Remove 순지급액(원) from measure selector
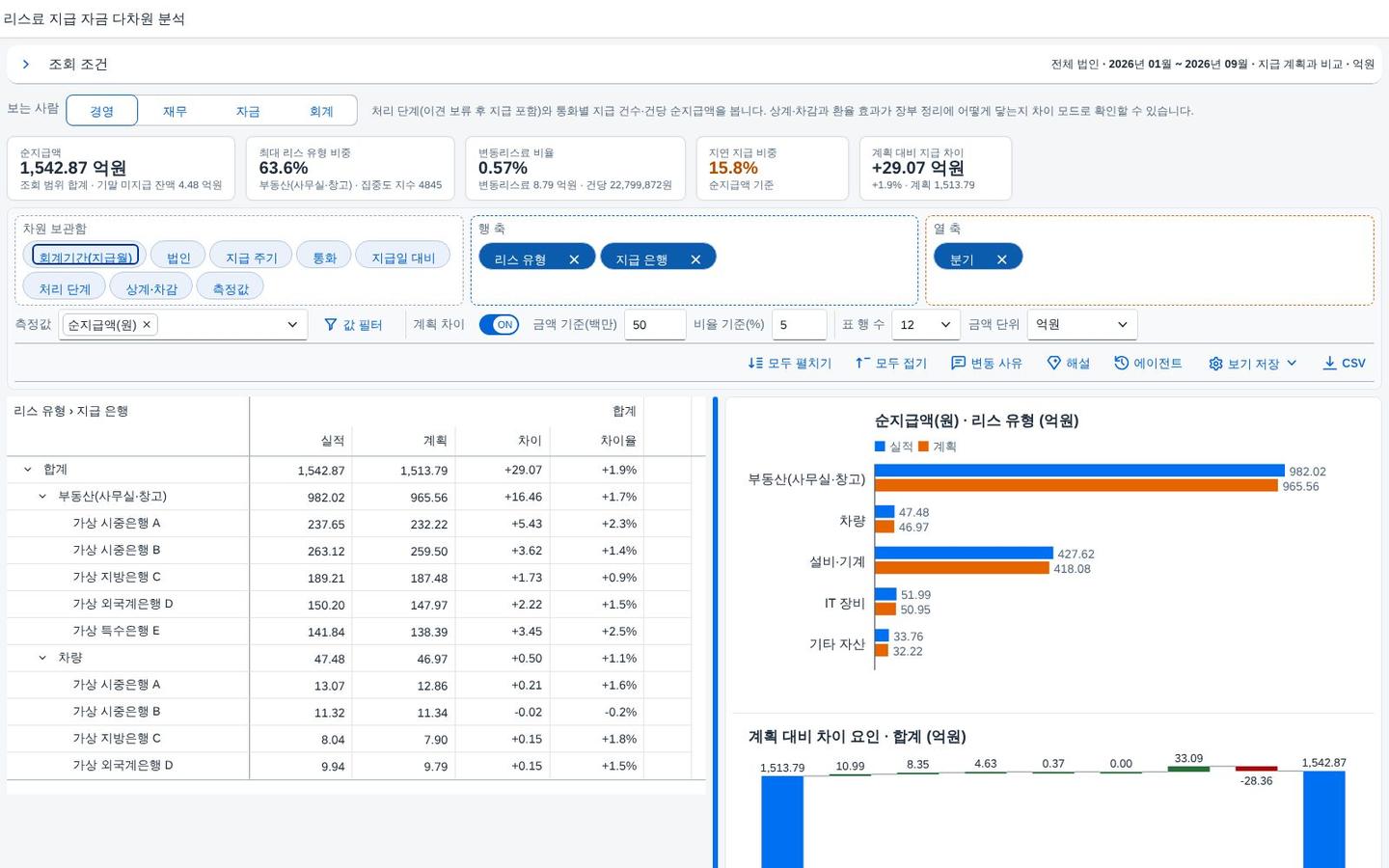The width and height of the screenshot is (1389, 868). click(147, 325)
